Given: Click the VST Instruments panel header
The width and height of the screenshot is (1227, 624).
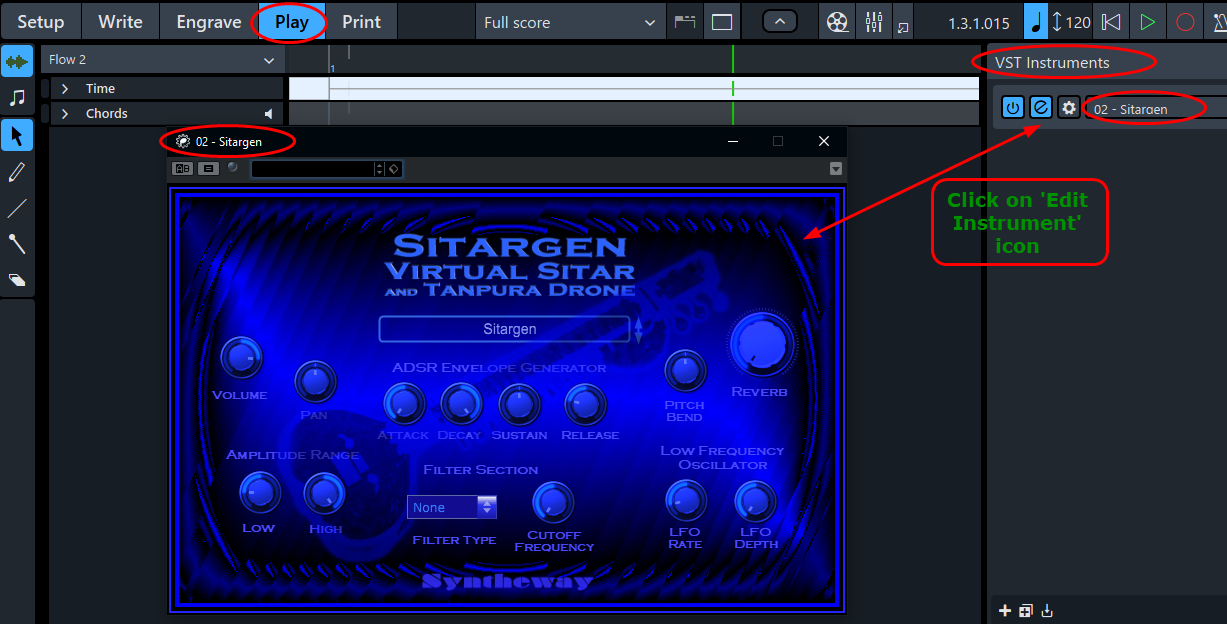Looking at the screenshot, I should (1107, 62).
